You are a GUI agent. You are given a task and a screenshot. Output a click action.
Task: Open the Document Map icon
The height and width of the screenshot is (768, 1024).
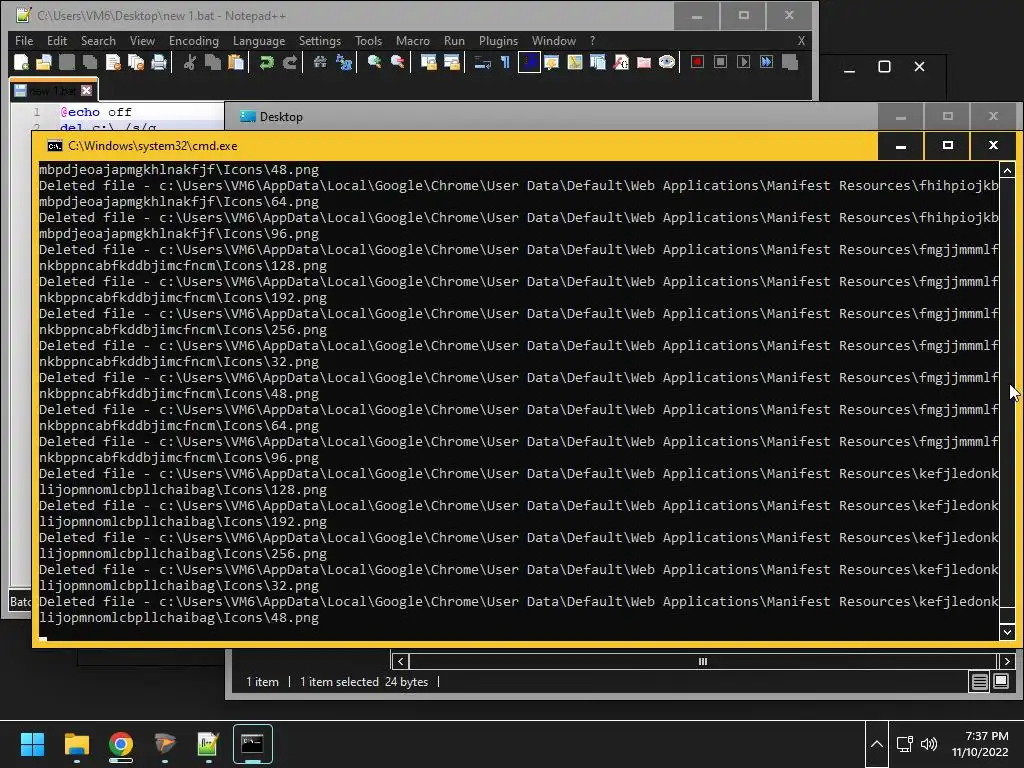click(575, 63)
